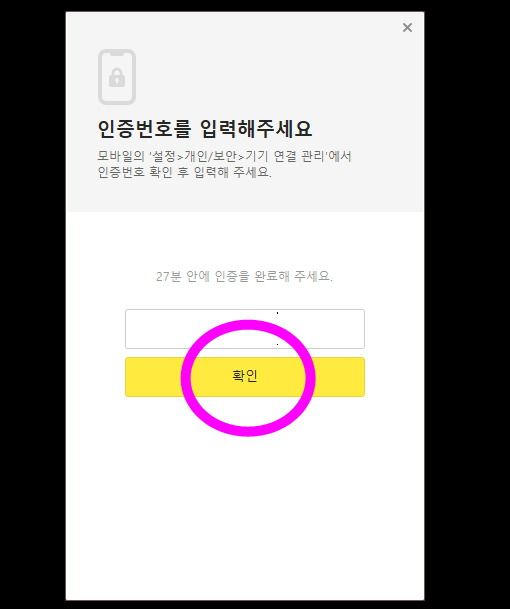Click the padlock symbol inside the phone icon
This screenshot has height=609, width=510.
tap(117, 77)
